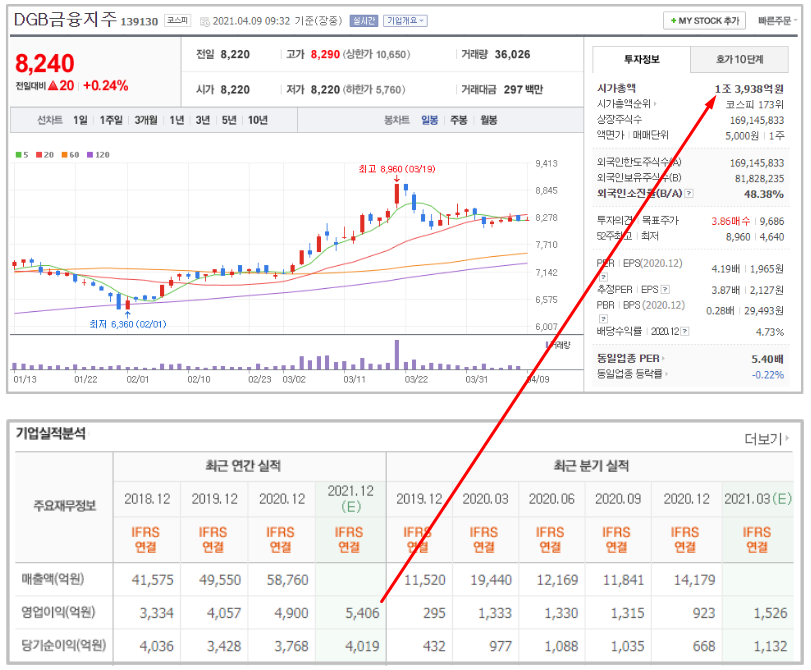Viewport: 811px width, 670px height.
Task: Switch to the 투자정보 tab
Action: 641,59
